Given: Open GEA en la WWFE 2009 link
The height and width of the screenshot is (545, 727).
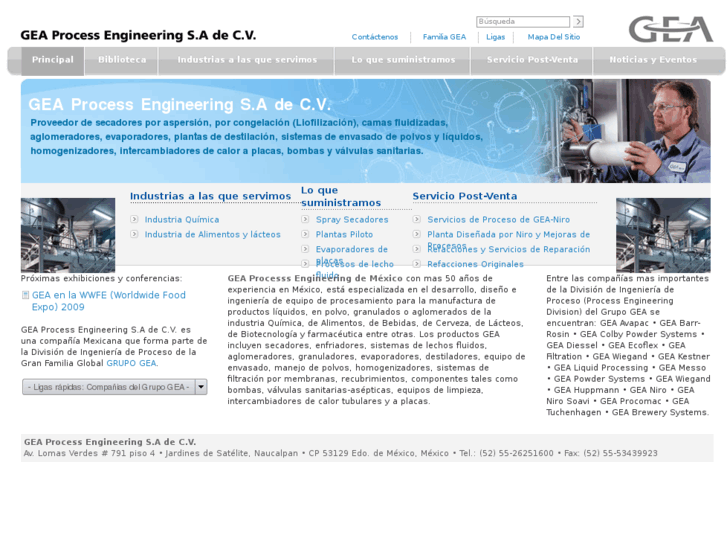Looking at the screenshot, I should coord(108,301).
